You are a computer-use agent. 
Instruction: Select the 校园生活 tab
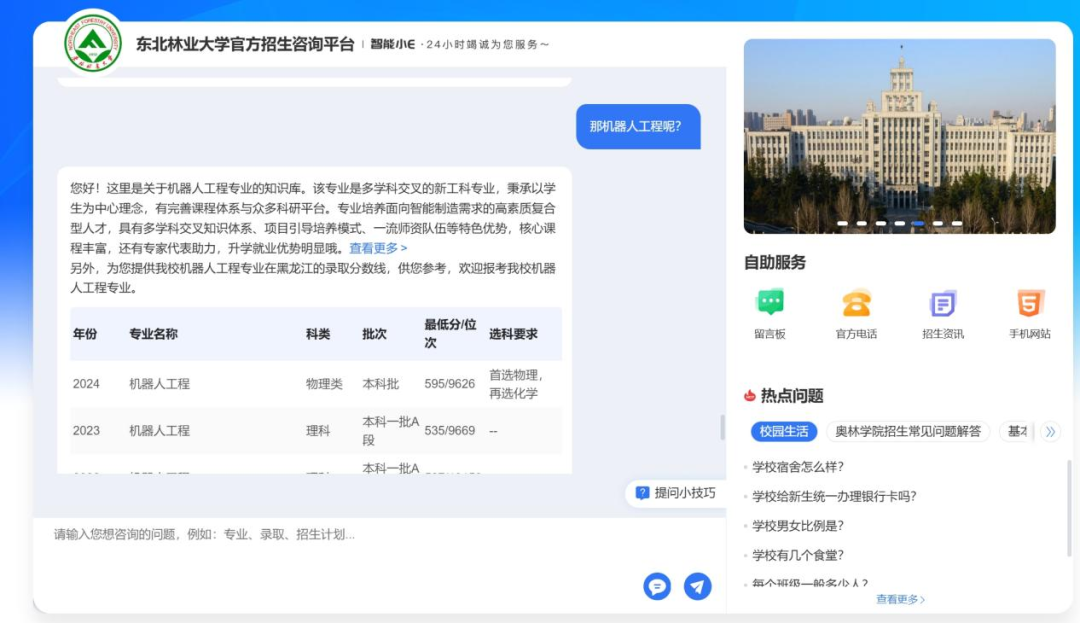[x=784, y=431]
